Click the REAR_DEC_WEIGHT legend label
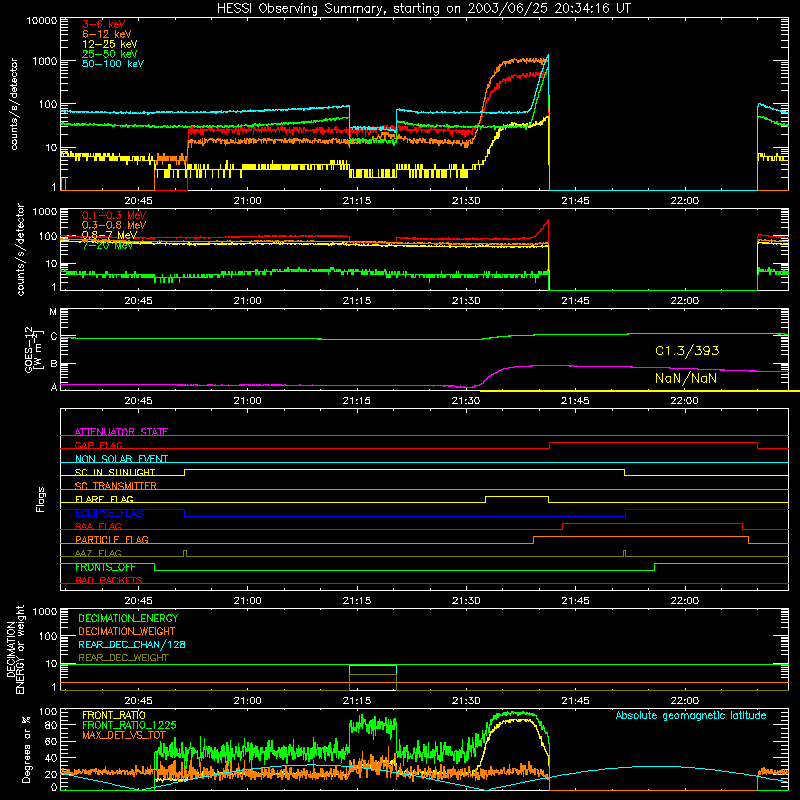This screenshot has height=800, width=800. pyautogui.click(x=123, y=658)
